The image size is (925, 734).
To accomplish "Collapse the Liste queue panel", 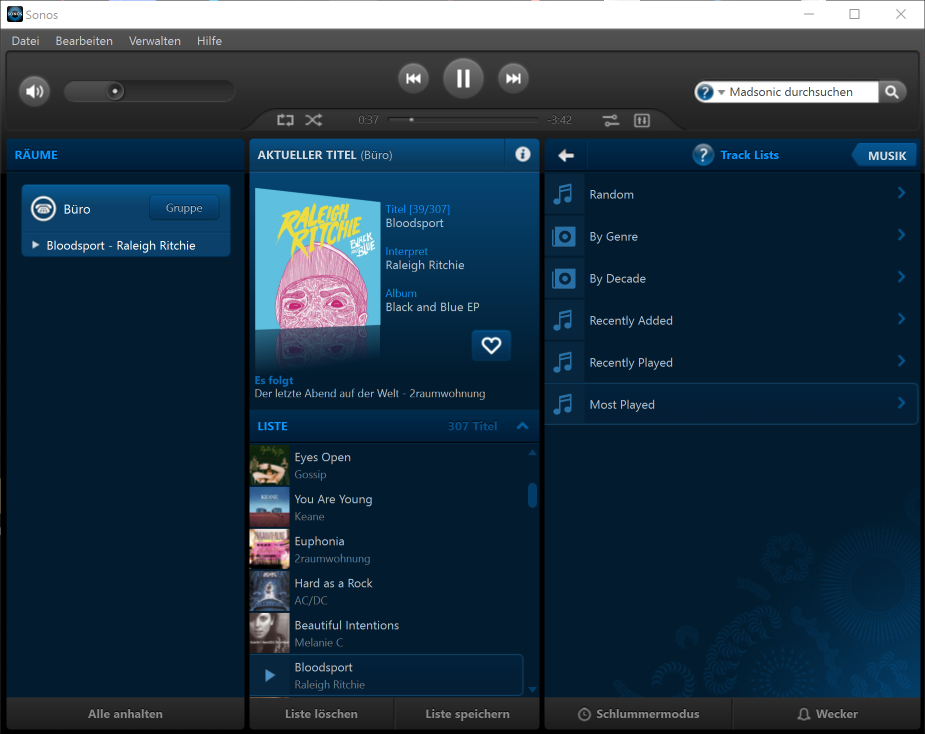I will click(x=522, y=426).
